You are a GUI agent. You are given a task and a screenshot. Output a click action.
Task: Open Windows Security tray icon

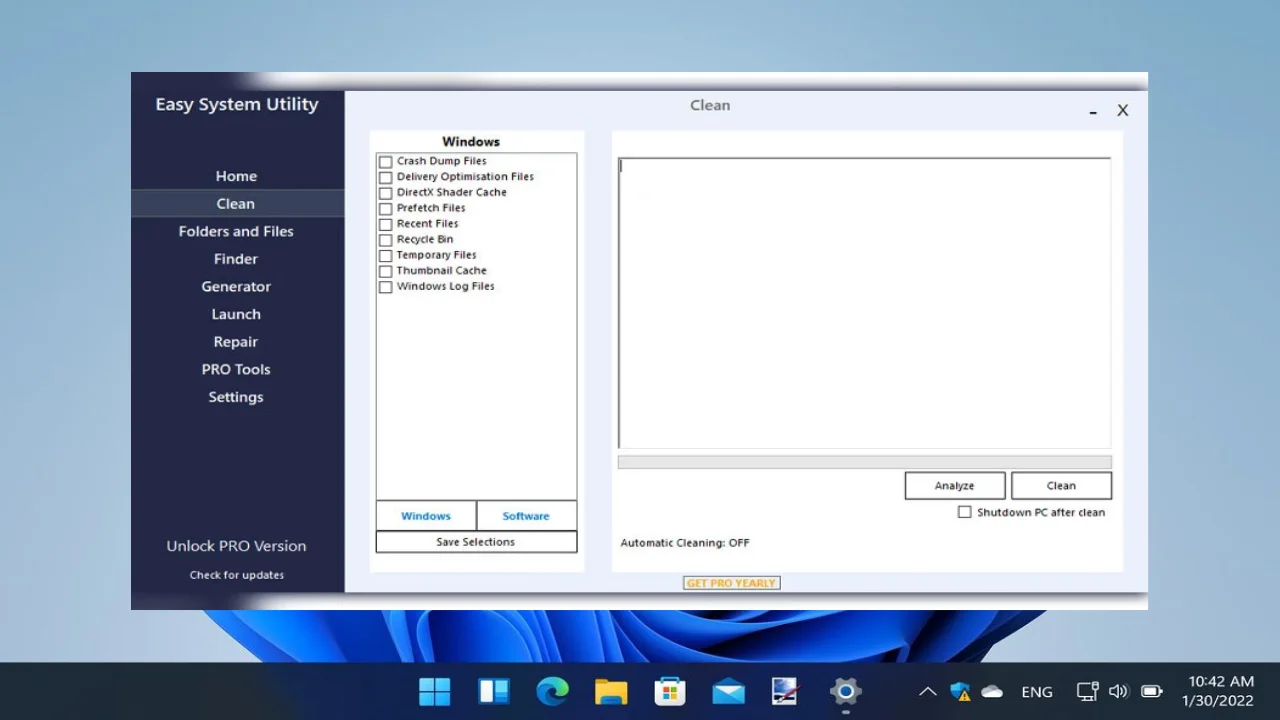(960, 691)
